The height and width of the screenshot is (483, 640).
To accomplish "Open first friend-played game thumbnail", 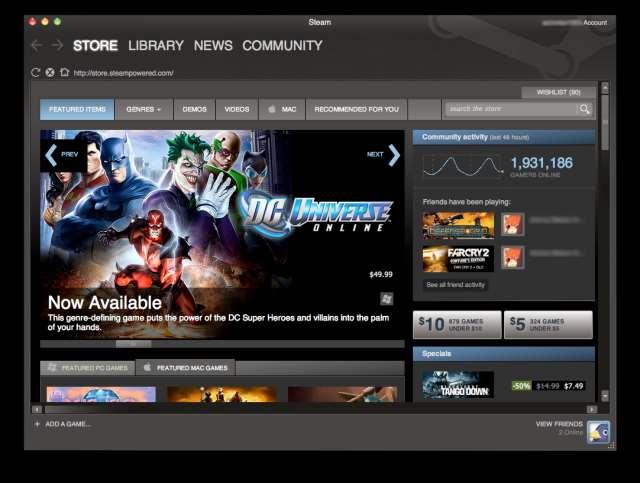I will click(x=458, y=225).
